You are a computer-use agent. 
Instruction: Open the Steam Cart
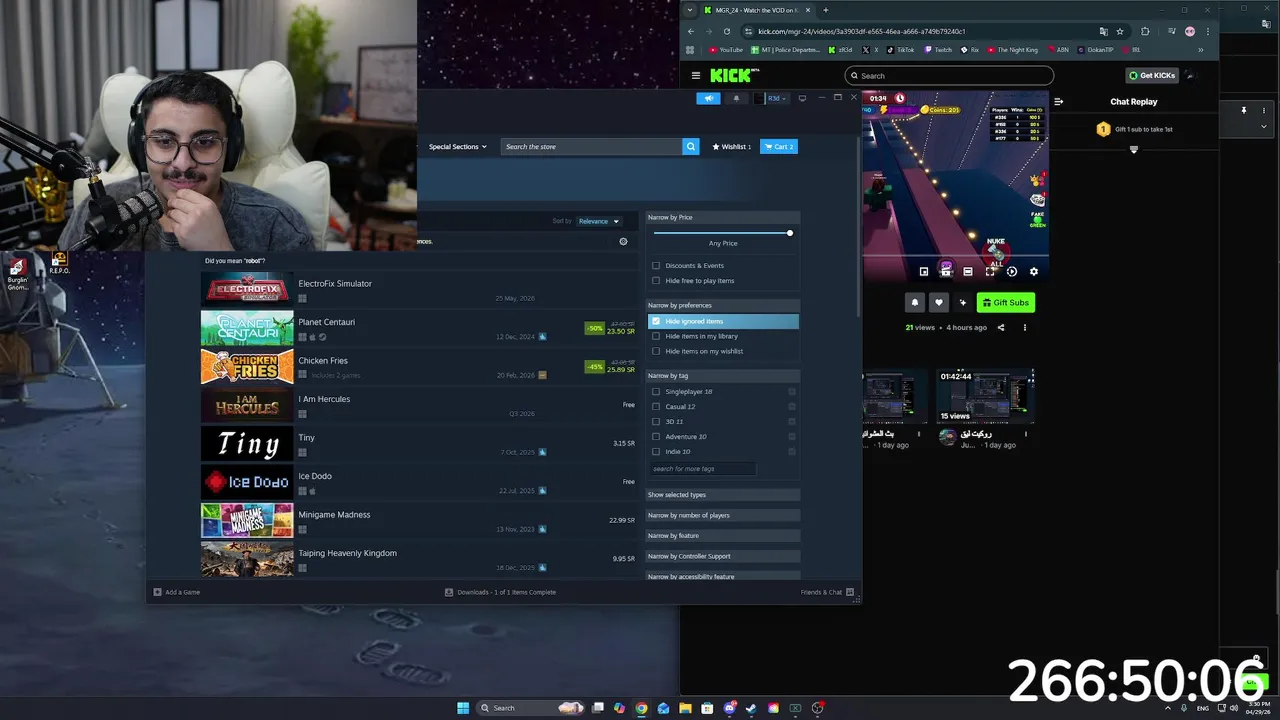(779, 146)
